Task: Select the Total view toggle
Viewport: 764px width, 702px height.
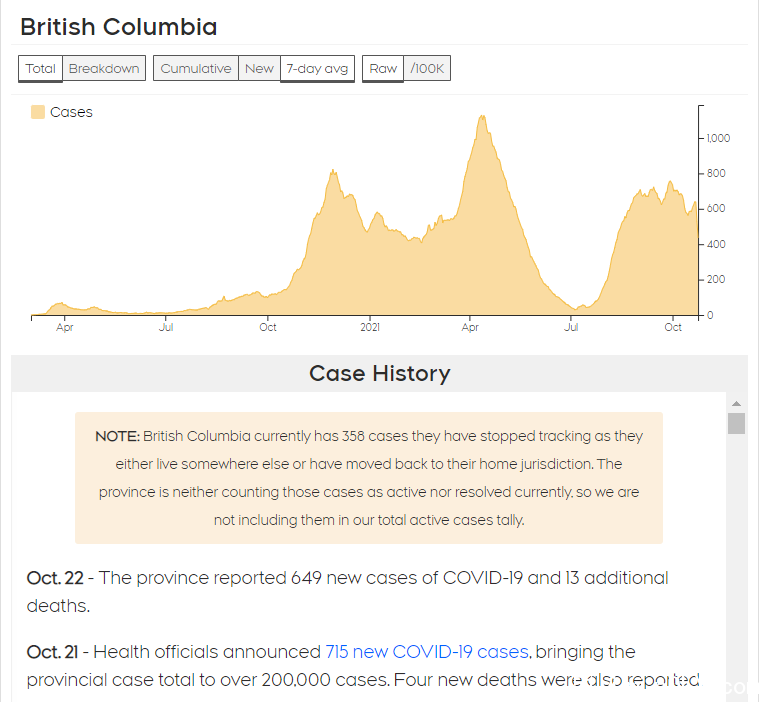Action: click(x=40, y=68)
